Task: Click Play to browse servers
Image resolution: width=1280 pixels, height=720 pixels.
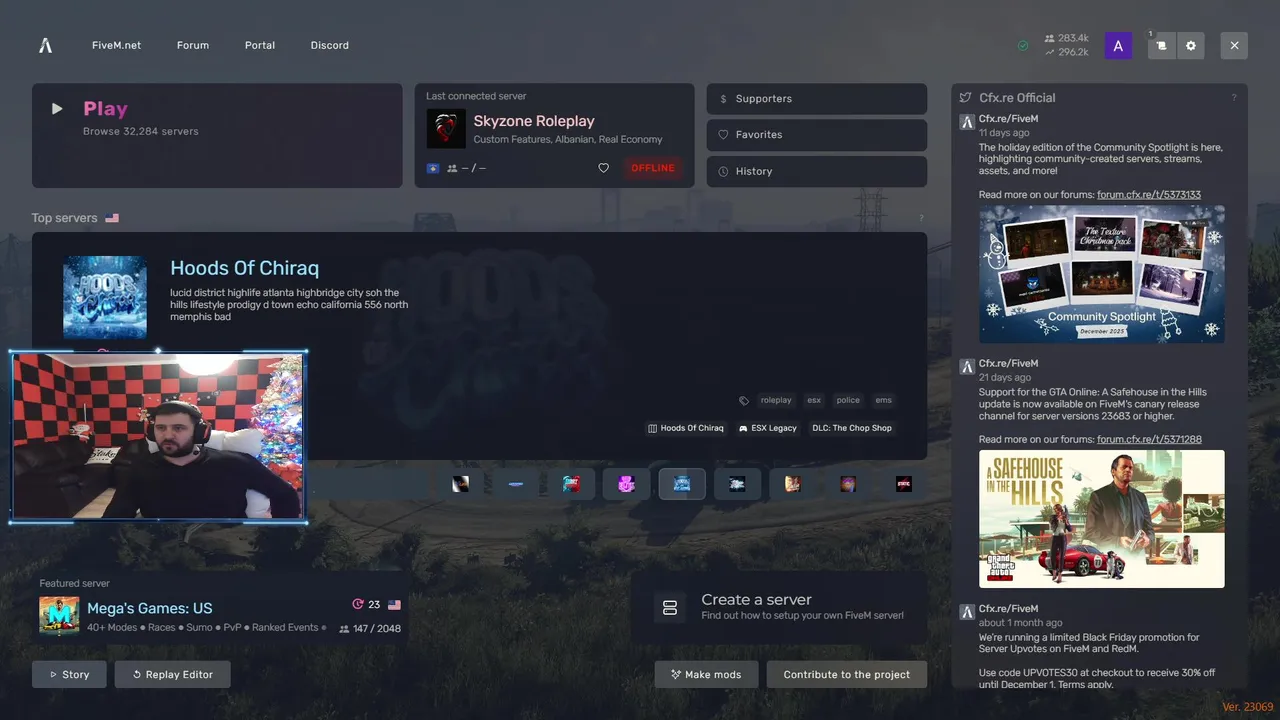Action: point(217,136)
